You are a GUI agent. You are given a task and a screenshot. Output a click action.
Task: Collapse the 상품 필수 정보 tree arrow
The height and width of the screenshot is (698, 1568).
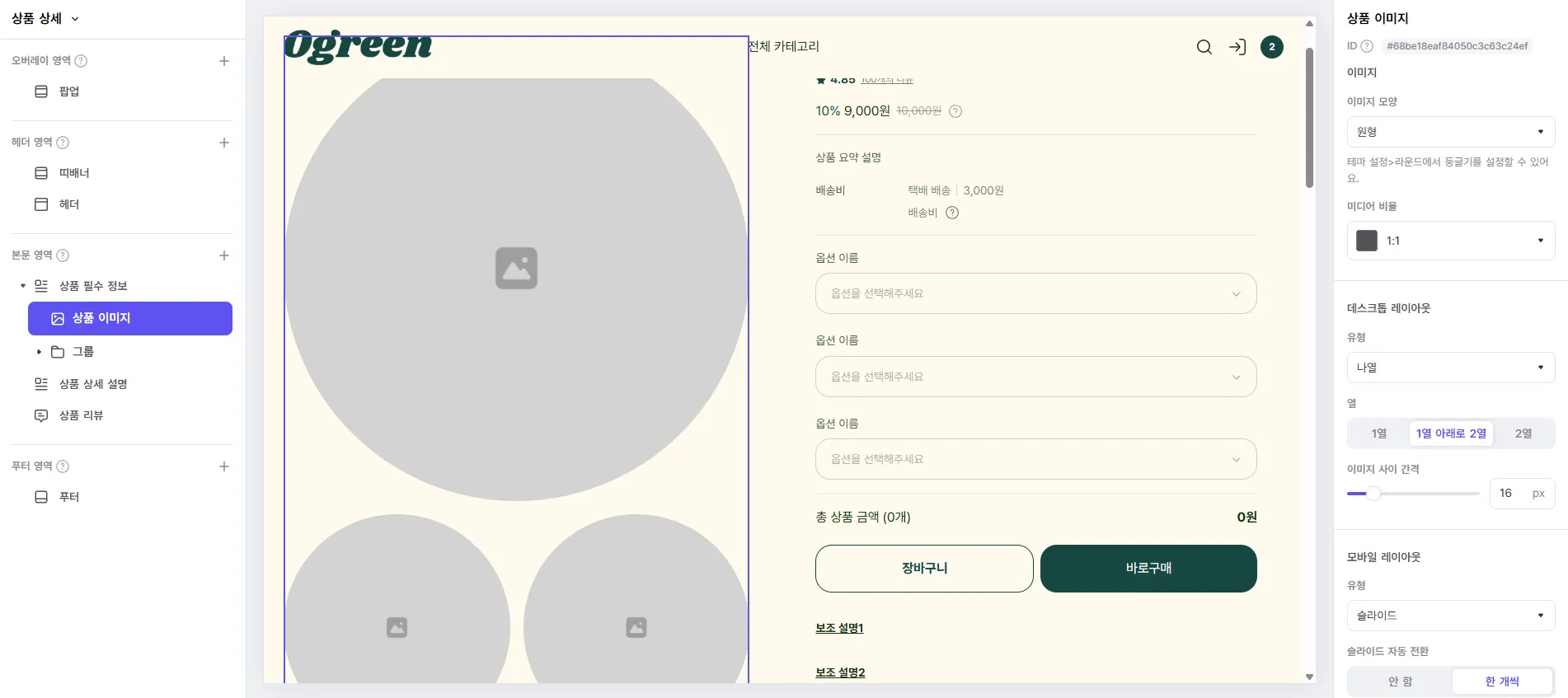(23, 286)
